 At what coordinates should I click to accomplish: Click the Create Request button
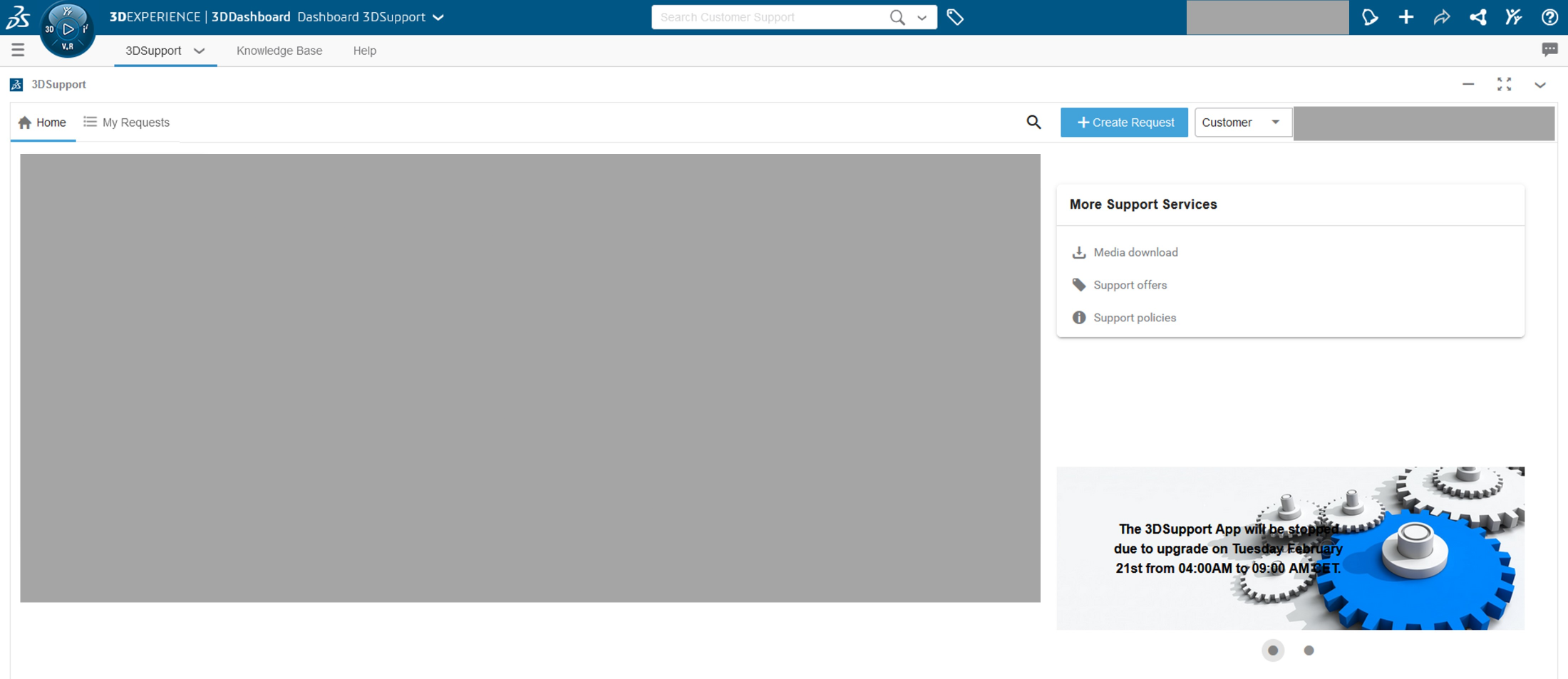point(1124,123)
